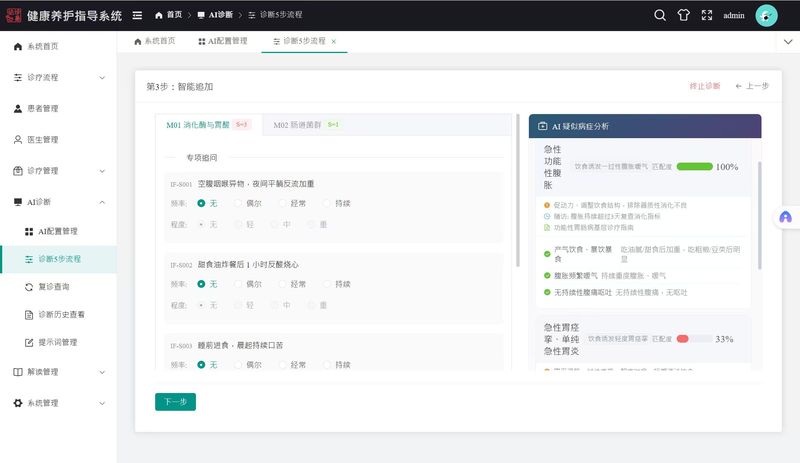Select 持续 frequency for IF-S003 question
This screenshot has height=463, width=800.
tap(327, 364)
